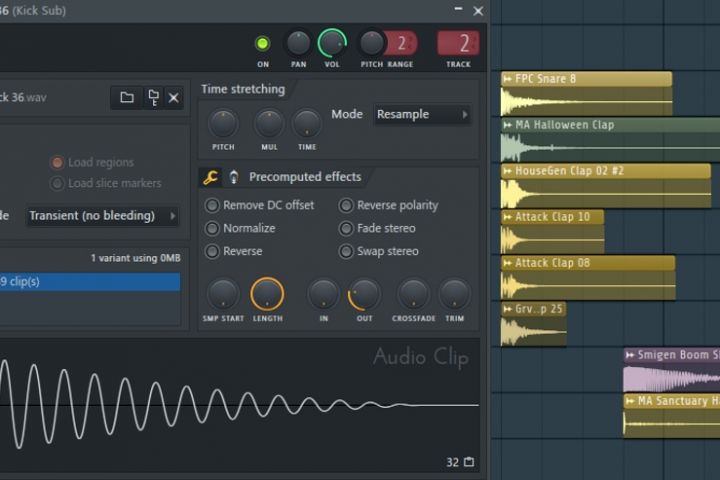Select the FPC Snare 8 clip waveform
Viewport: 720px width, 480px height.
[x=586, y=102]
